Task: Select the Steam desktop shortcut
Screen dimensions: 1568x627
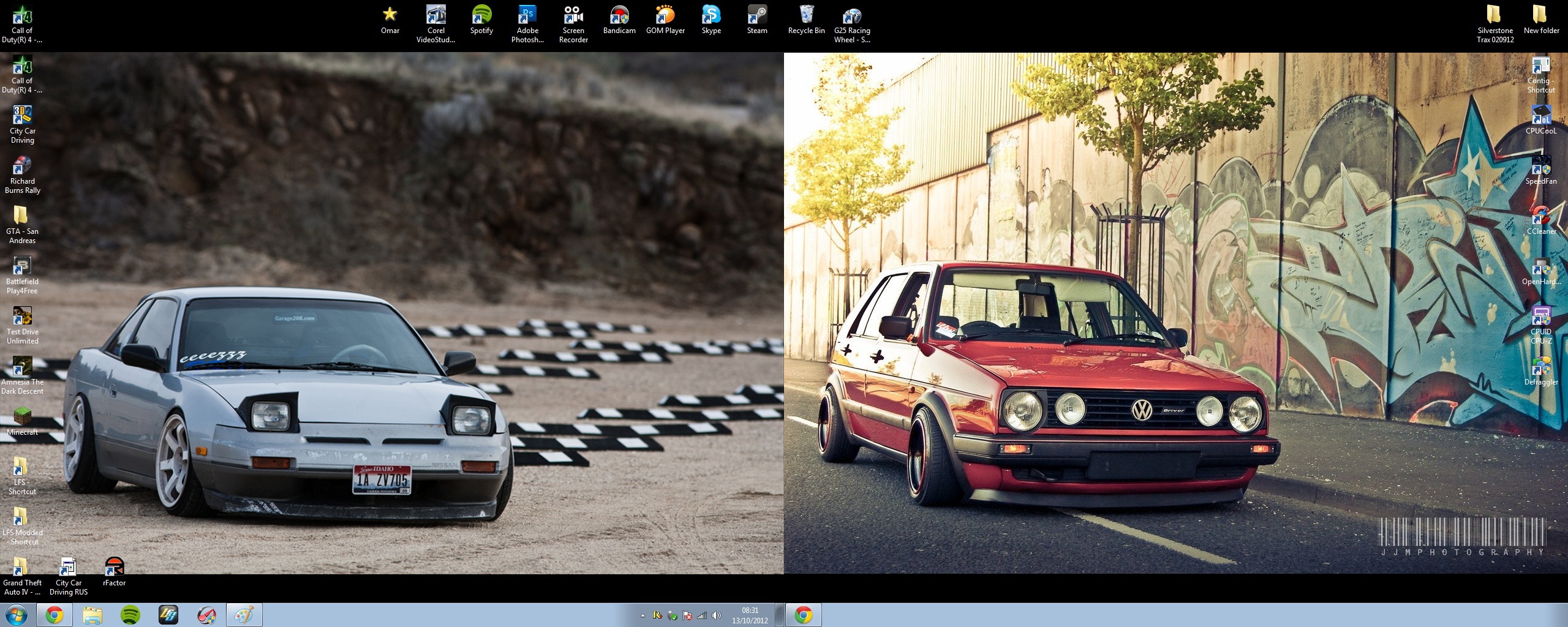Action: 757,19
